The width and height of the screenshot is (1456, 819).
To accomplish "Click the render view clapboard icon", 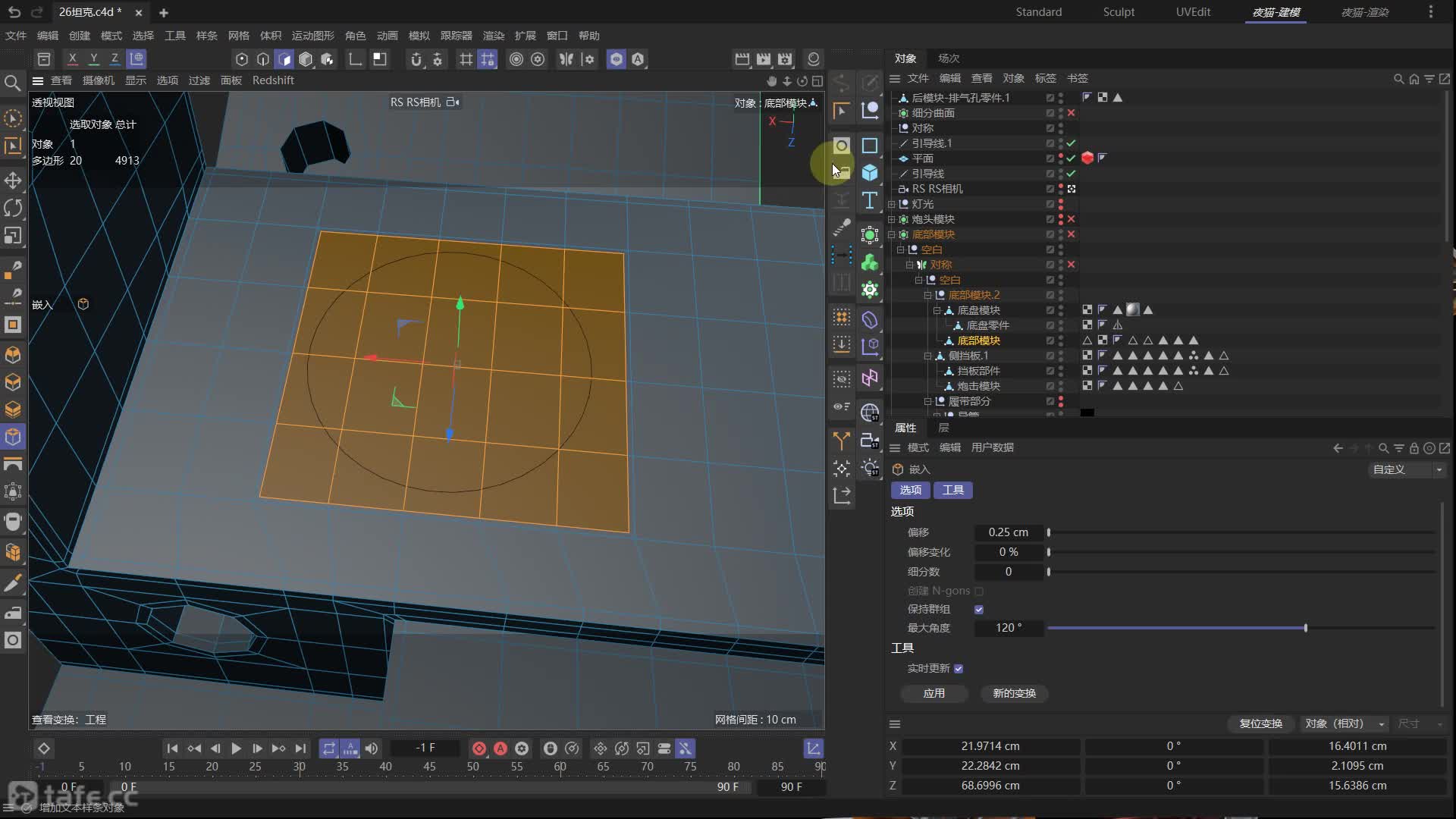I will 742,59.
